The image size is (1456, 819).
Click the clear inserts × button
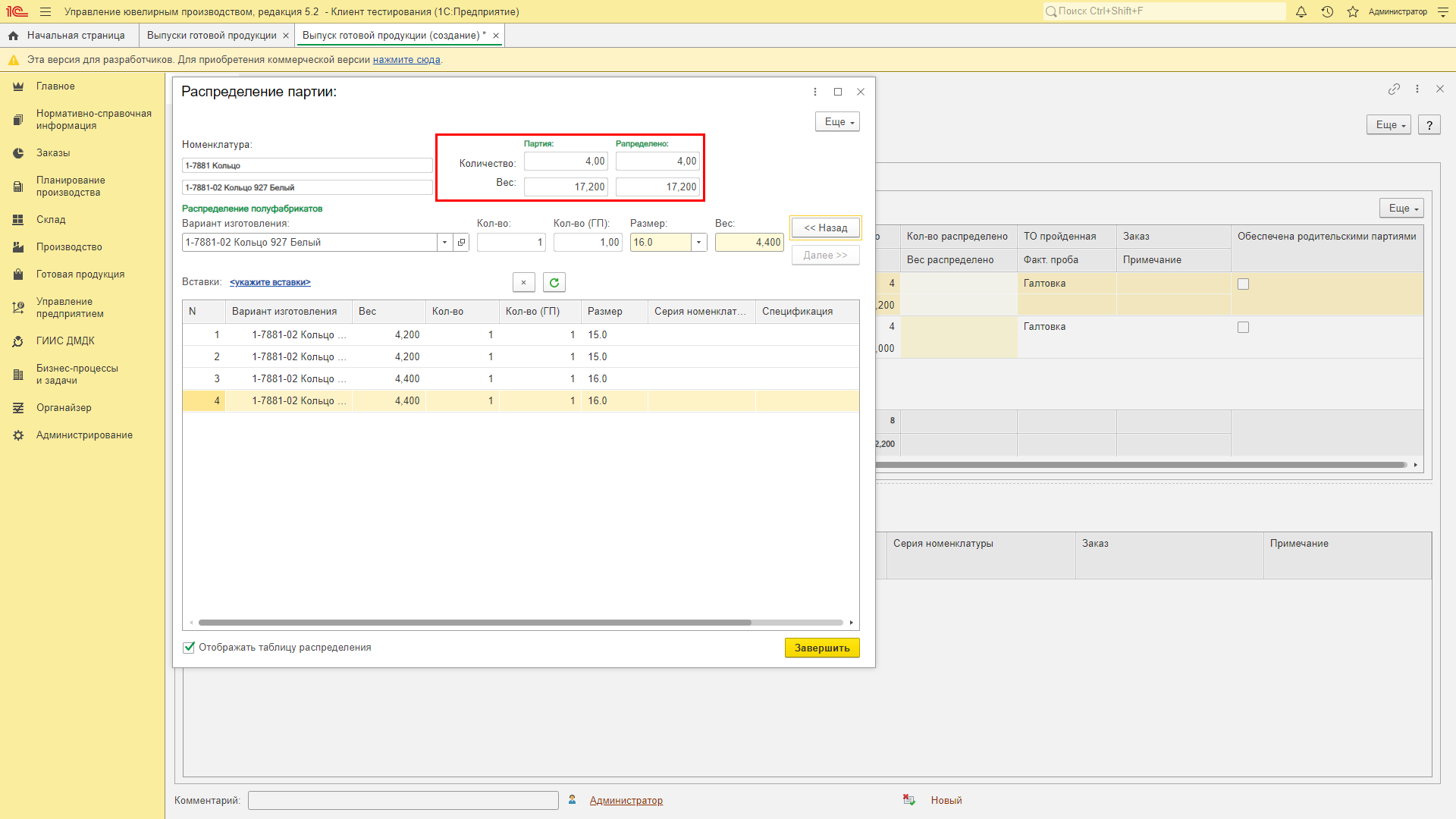523,283
